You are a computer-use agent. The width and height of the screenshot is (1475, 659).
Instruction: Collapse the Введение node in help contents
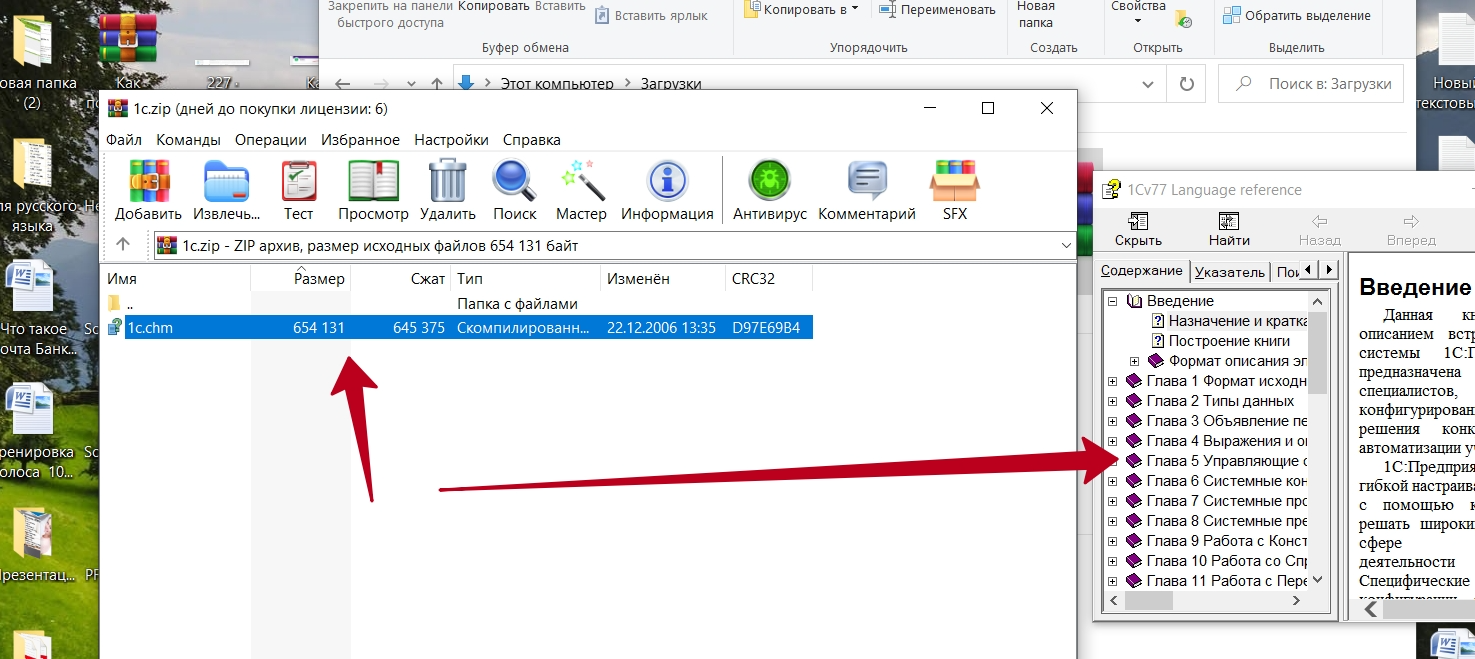click(x=1112, y=301)
